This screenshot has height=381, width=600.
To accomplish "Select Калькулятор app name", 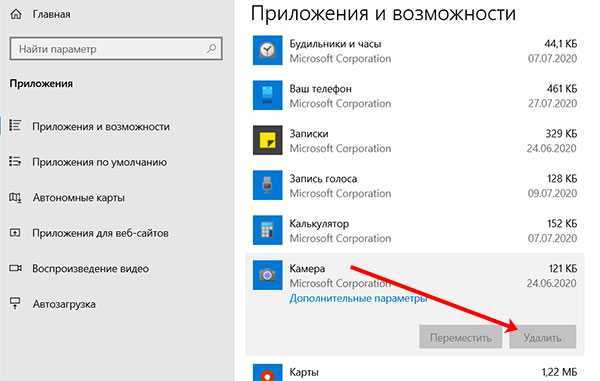I will [x=319, y=224].
